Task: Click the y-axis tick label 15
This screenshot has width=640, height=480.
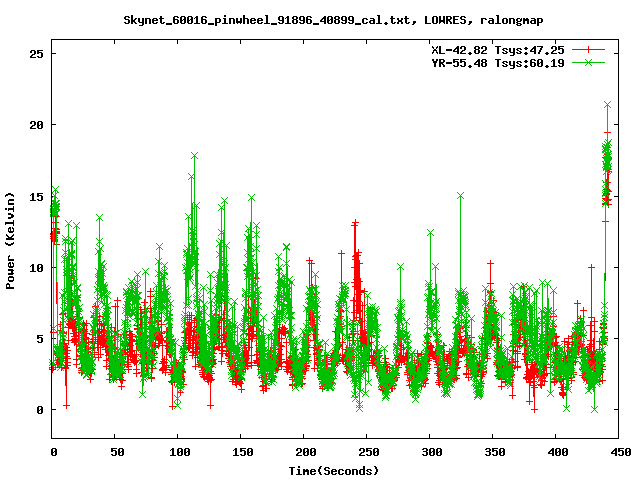Action: 36,197
